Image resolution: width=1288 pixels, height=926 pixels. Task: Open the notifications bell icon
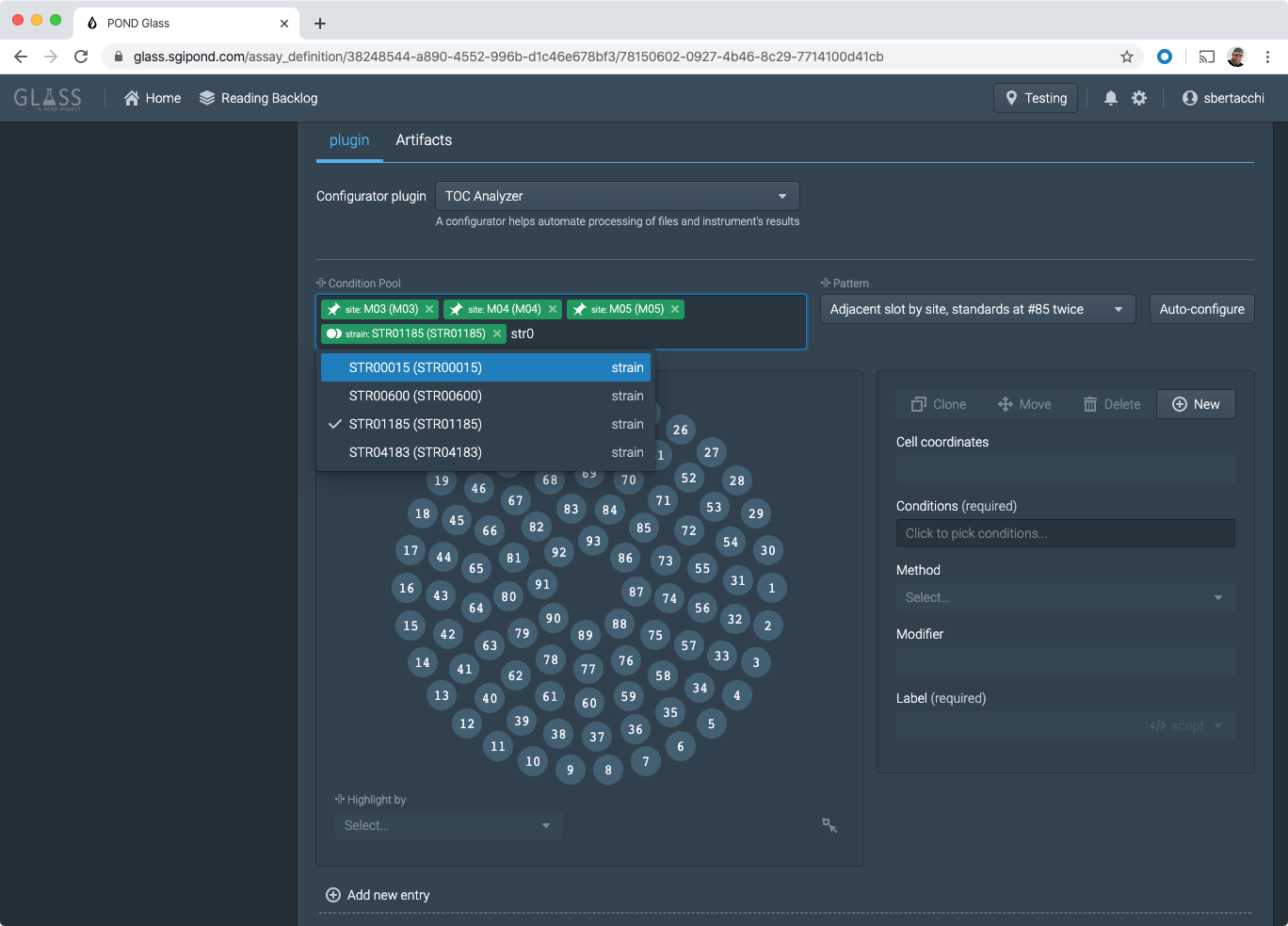point(1110,97)
